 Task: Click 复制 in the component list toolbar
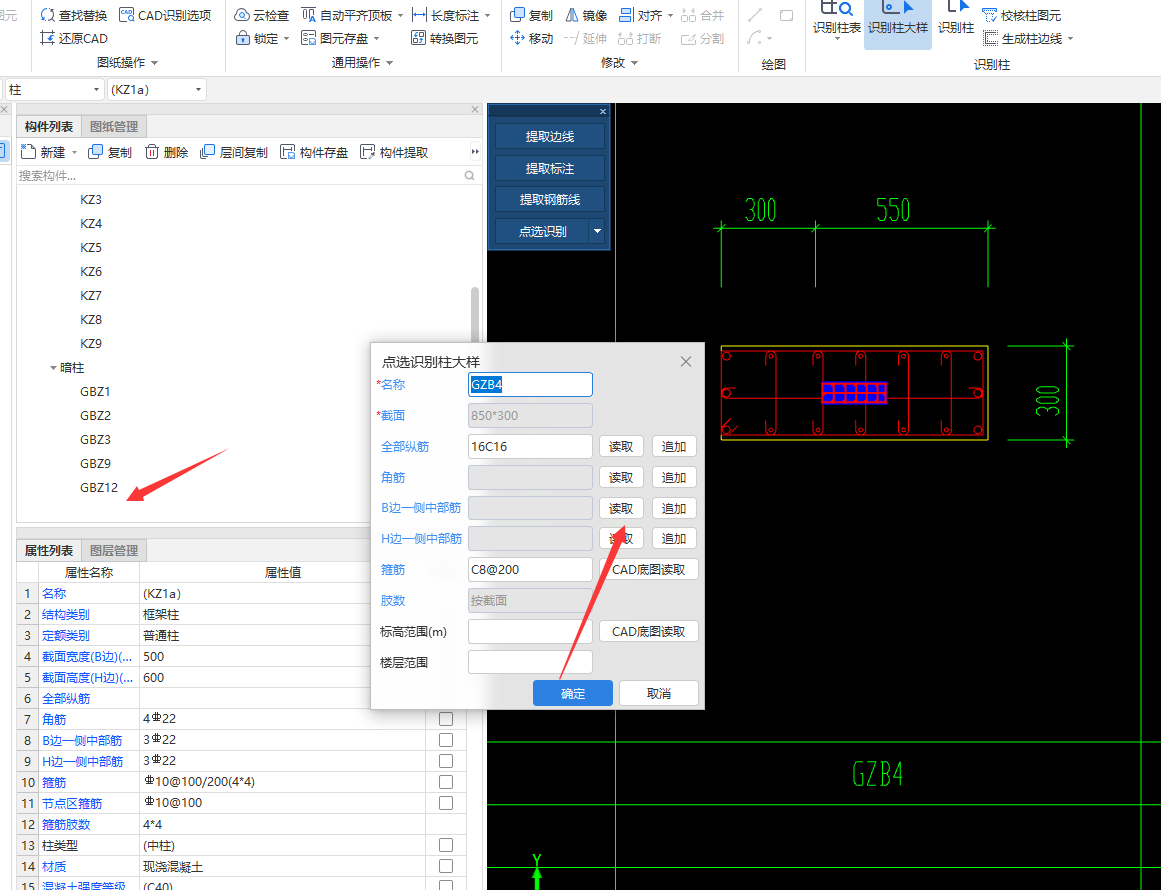click(110, 152)
